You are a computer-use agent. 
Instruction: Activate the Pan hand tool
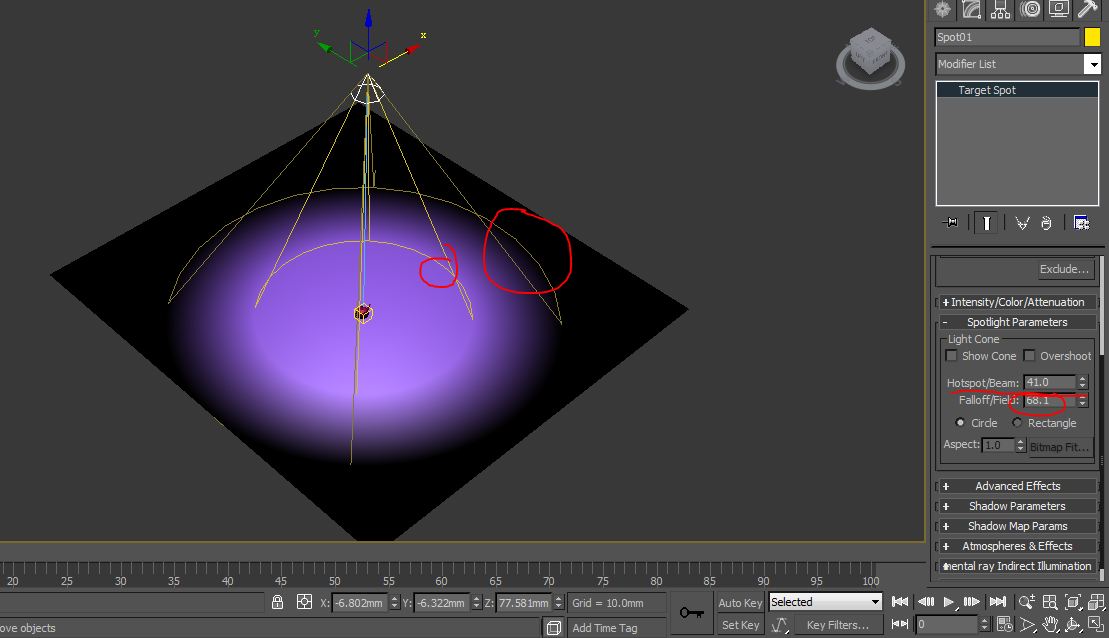(1052, 626)
